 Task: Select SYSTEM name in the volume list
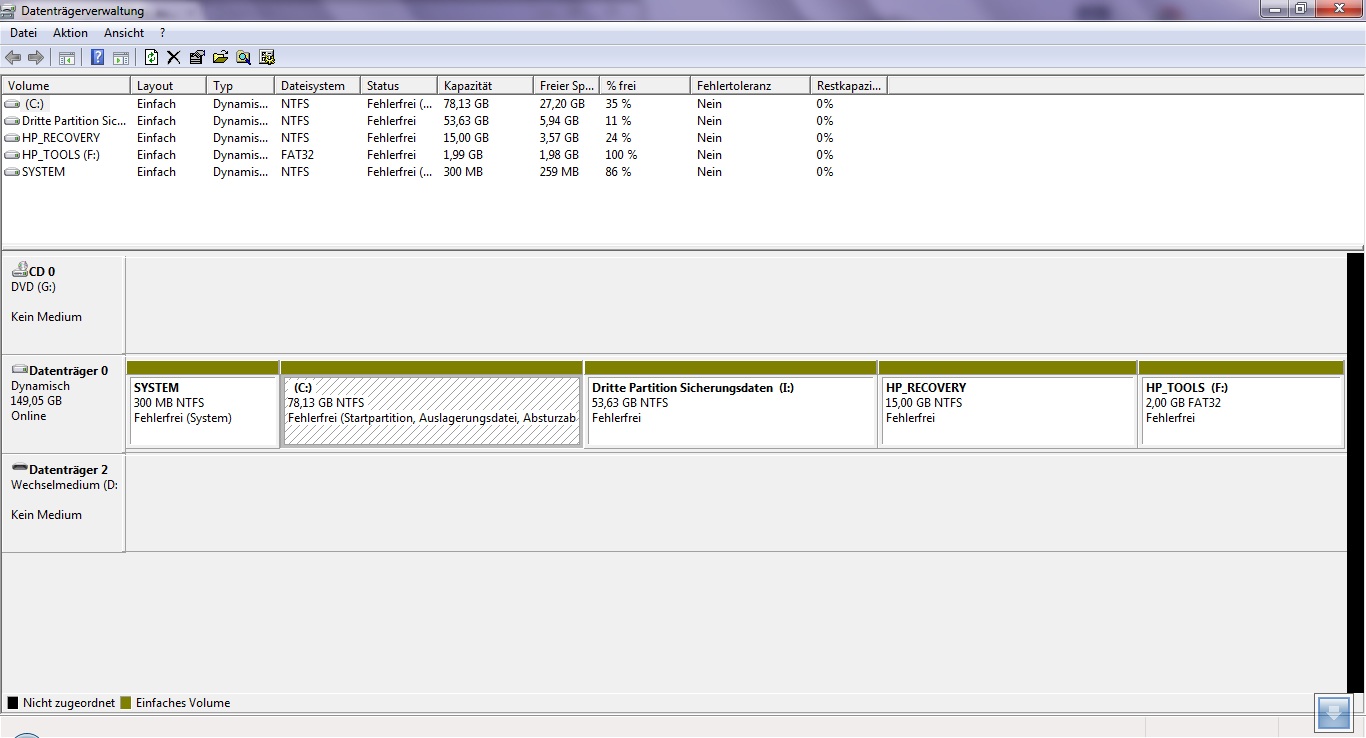pyautogui.click(x=44, y=172)
